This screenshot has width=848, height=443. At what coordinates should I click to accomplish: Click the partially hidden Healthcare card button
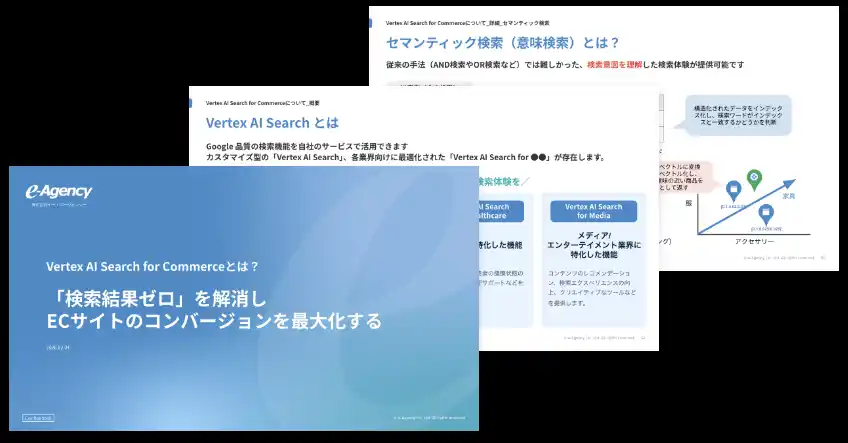click(500, 211)
